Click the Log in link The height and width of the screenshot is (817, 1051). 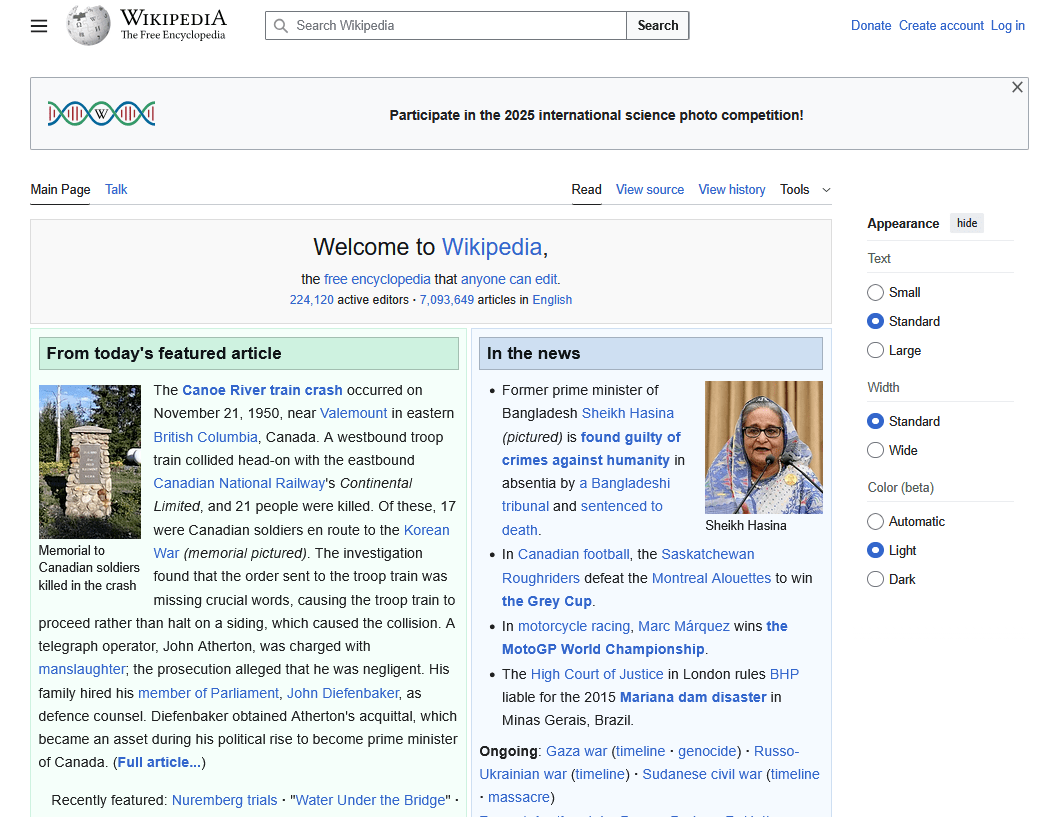[x=1007, y=25]
